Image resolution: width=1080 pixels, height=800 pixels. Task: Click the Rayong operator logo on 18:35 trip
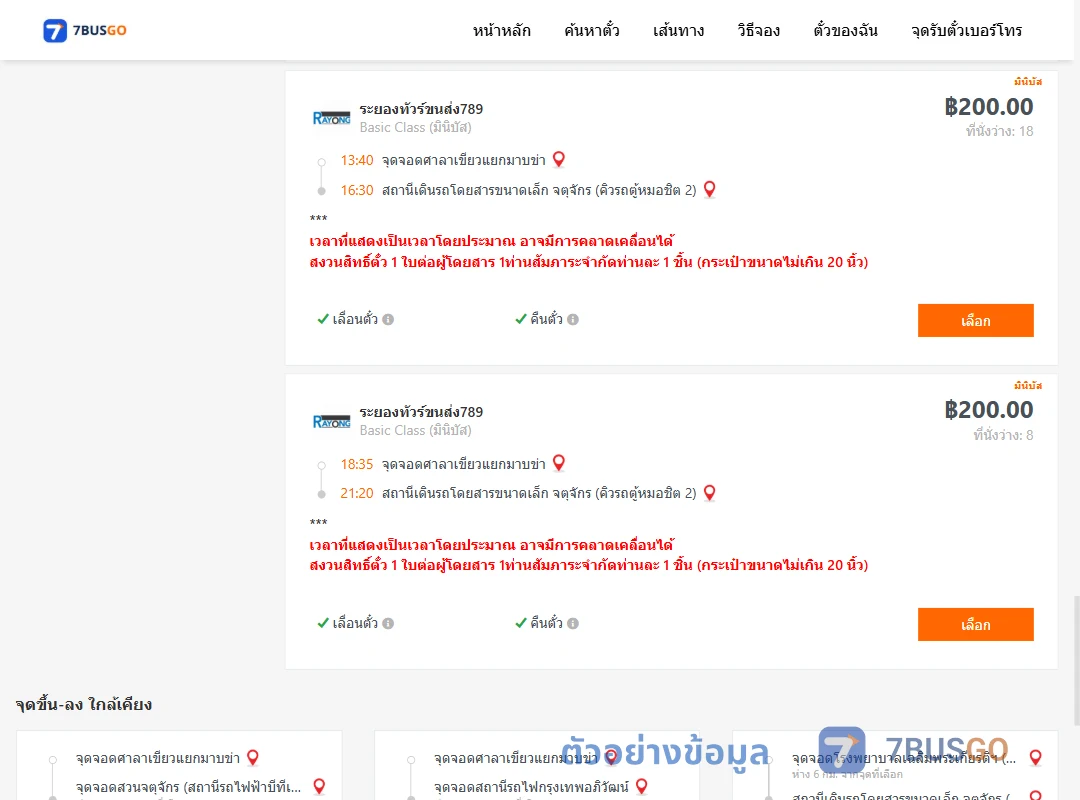(x=331, y=421)
